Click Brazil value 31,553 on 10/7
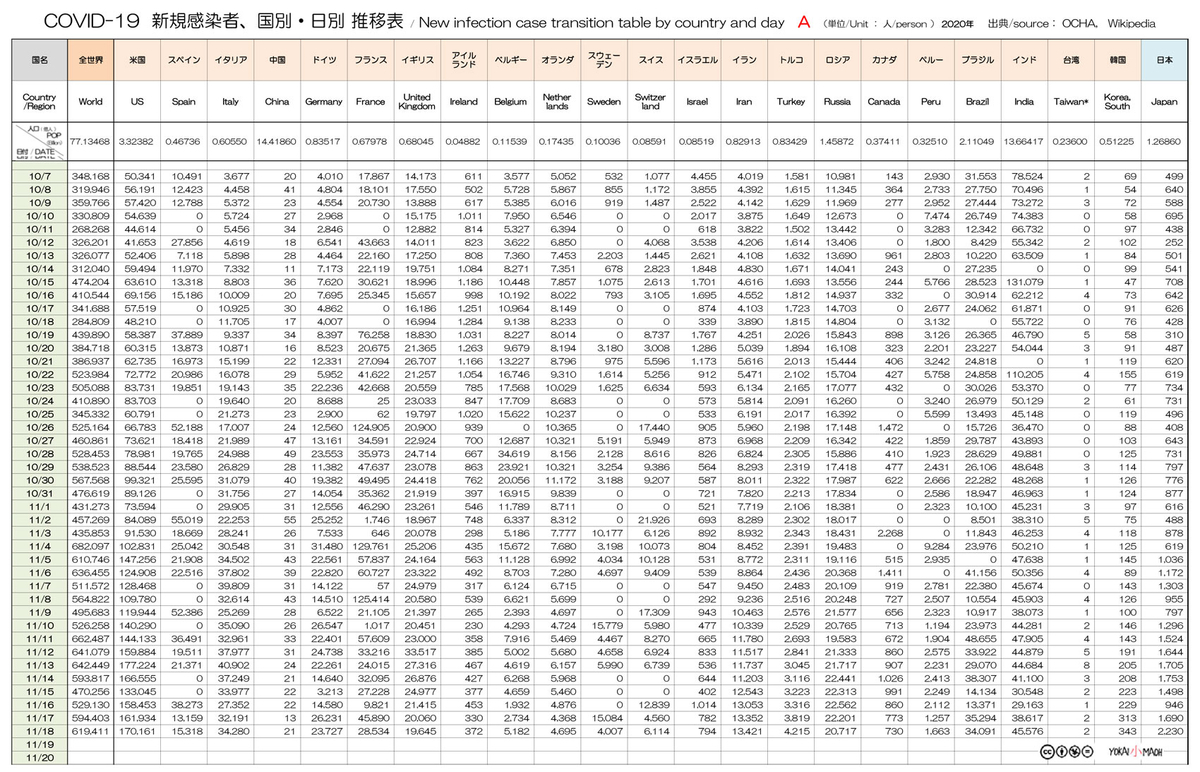1200x772 pixels. (x=979, y=175)
